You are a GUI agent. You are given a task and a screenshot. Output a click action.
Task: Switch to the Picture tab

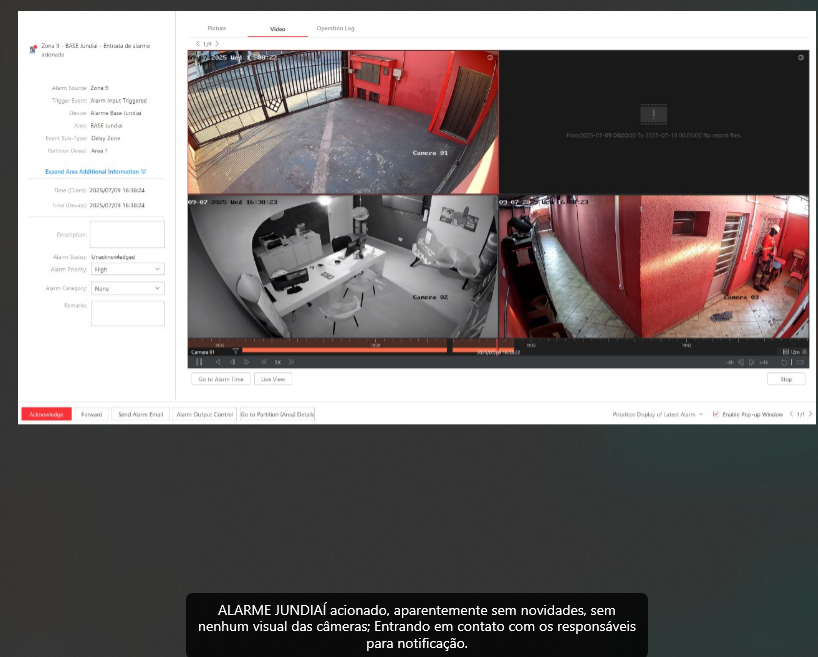[x=216, y=28]
